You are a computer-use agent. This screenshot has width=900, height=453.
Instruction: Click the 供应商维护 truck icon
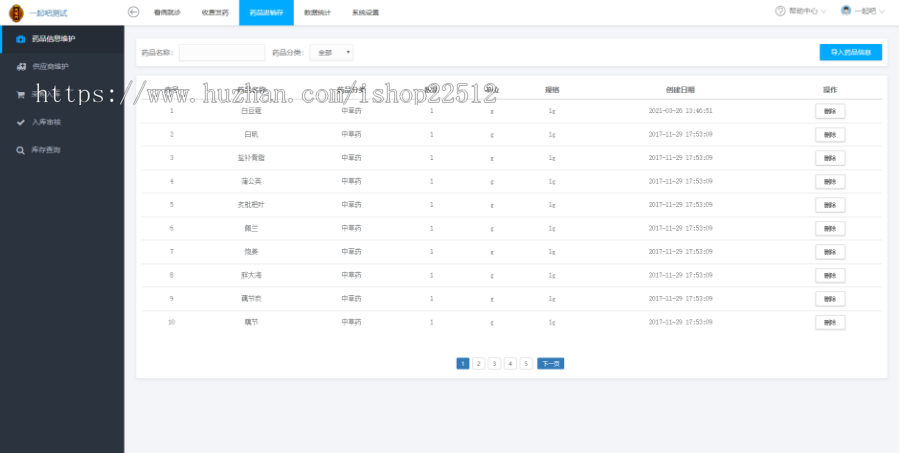[21, 67]
